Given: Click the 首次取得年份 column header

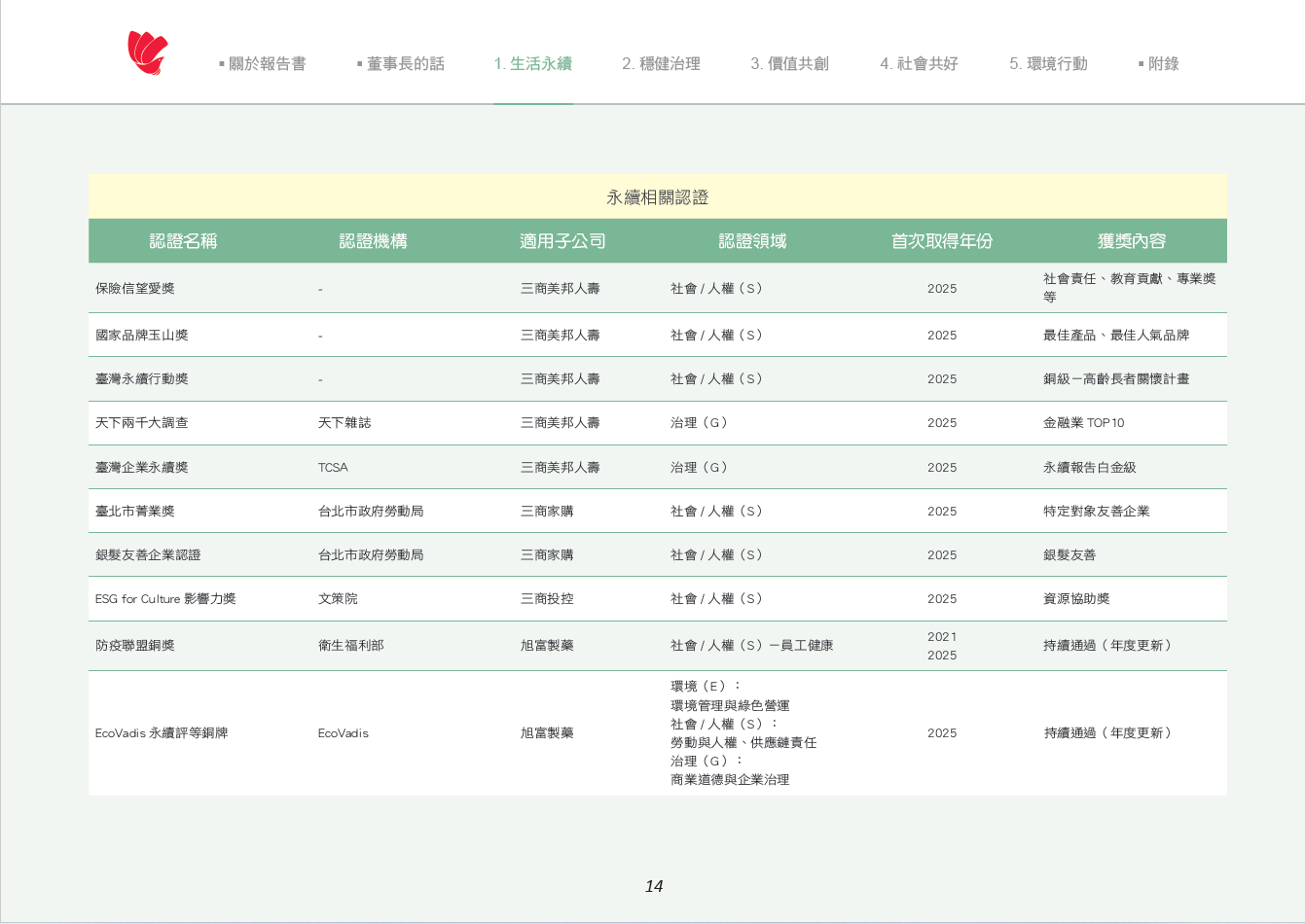Looking at the screenshot, I should 942,241.
